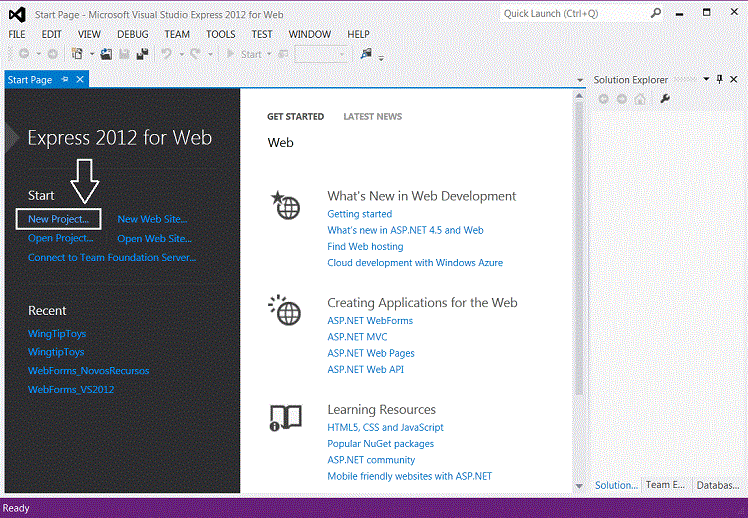Open the Redo history dropdown arrow

tap(210, 54)
